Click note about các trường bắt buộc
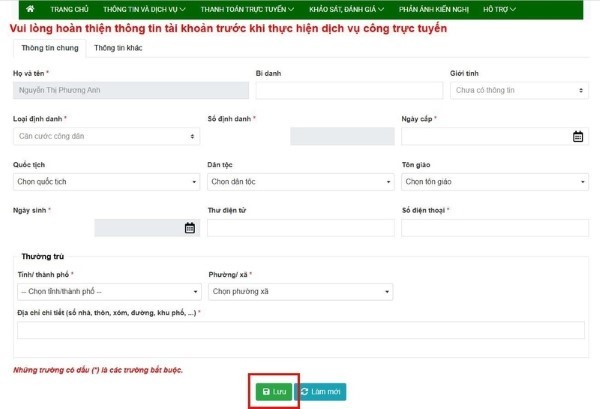Viewport: 600px width, 409px height. [98, 370]
